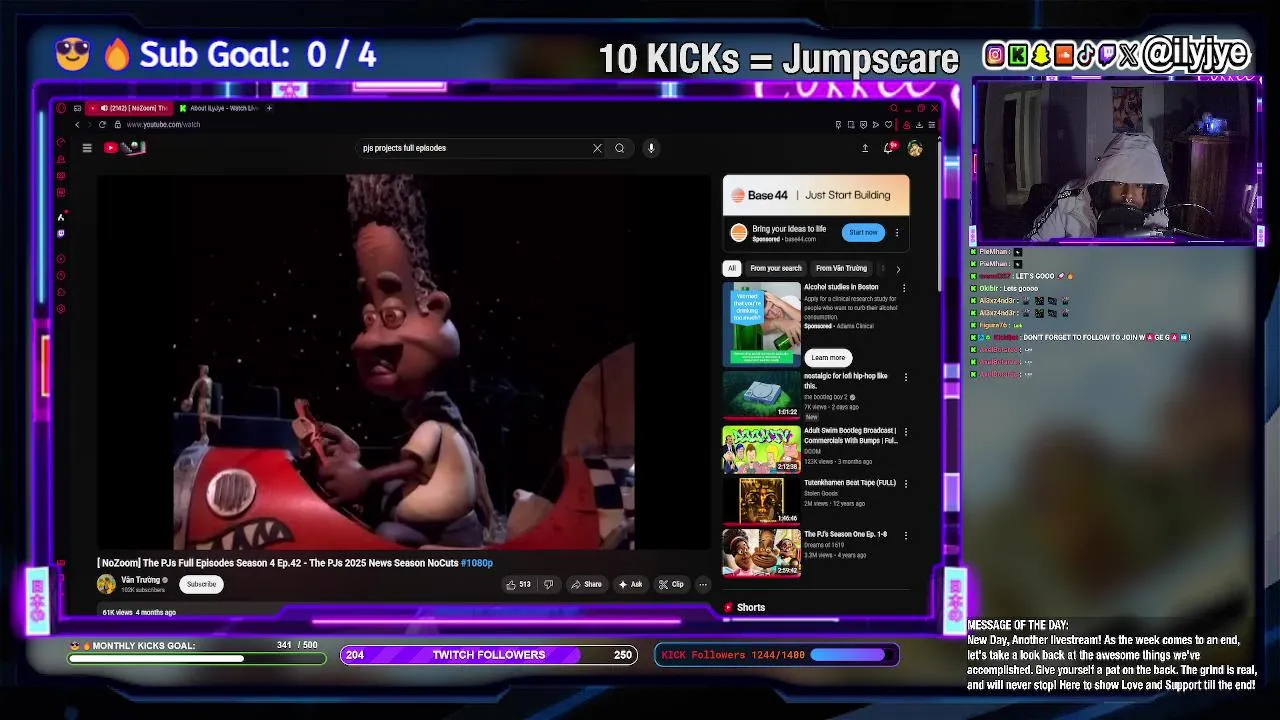Subscribe to Văn Trường channel
Screen dimensions: 1280x720
point(201,584)
